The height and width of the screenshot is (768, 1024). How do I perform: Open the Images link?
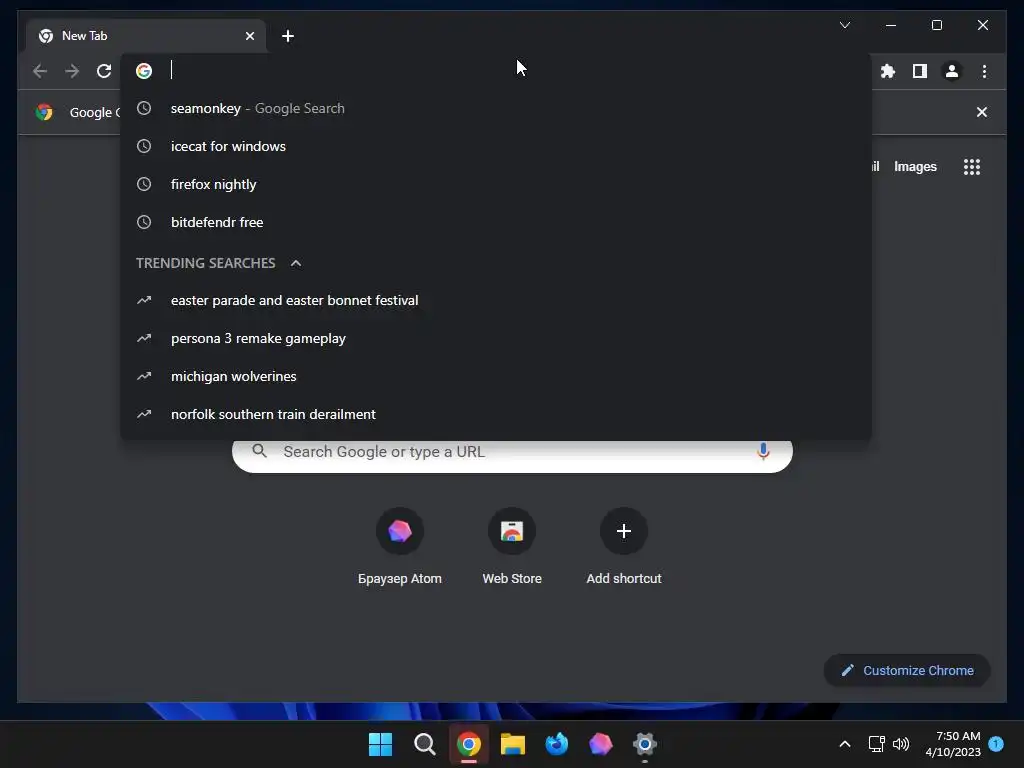[915, 167]
